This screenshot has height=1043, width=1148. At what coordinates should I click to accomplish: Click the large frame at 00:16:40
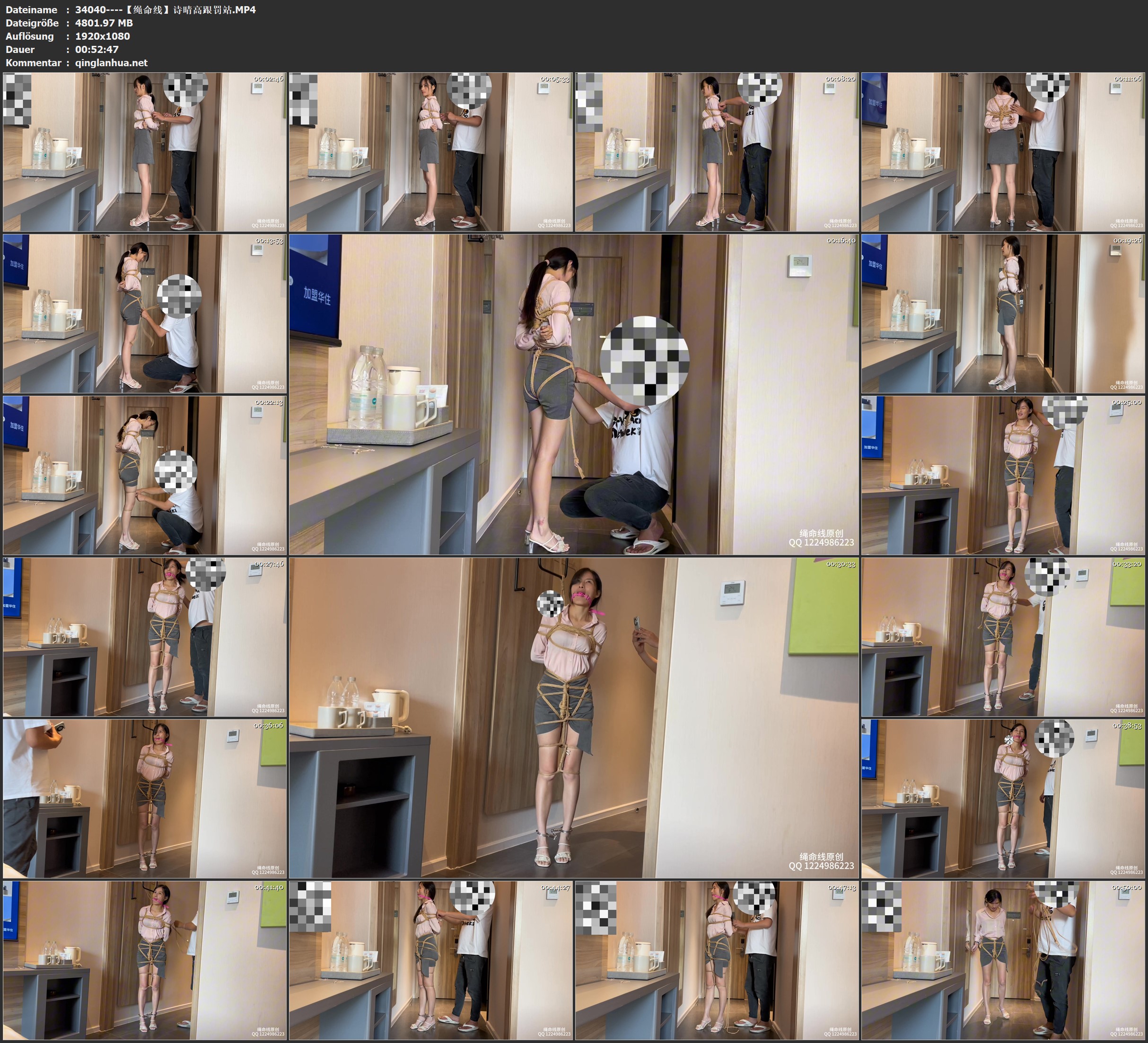[x=573, y=394]
